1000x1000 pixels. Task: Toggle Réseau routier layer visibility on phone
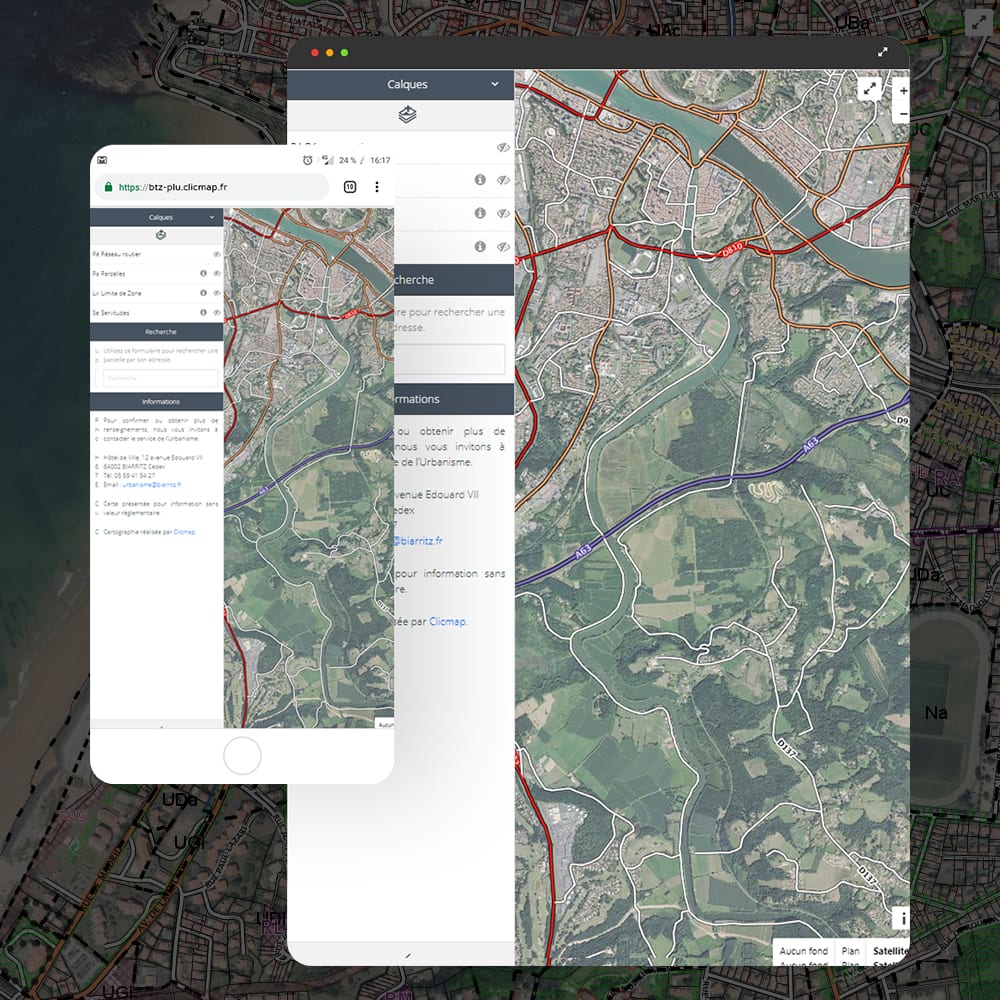(216, 255)
